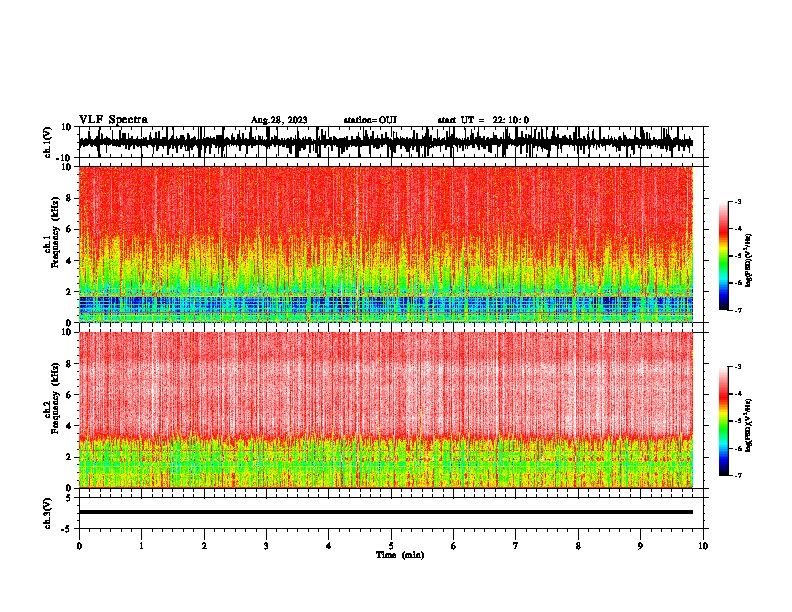
Task: Click the "-3" label on ch.1 color scale
Action: point(738,202)
